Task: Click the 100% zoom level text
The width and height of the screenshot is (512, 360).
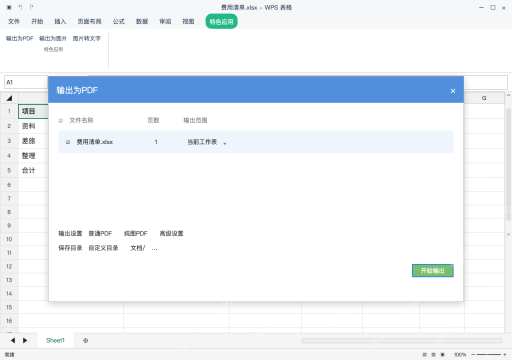Action: click(x=460, y=355)
